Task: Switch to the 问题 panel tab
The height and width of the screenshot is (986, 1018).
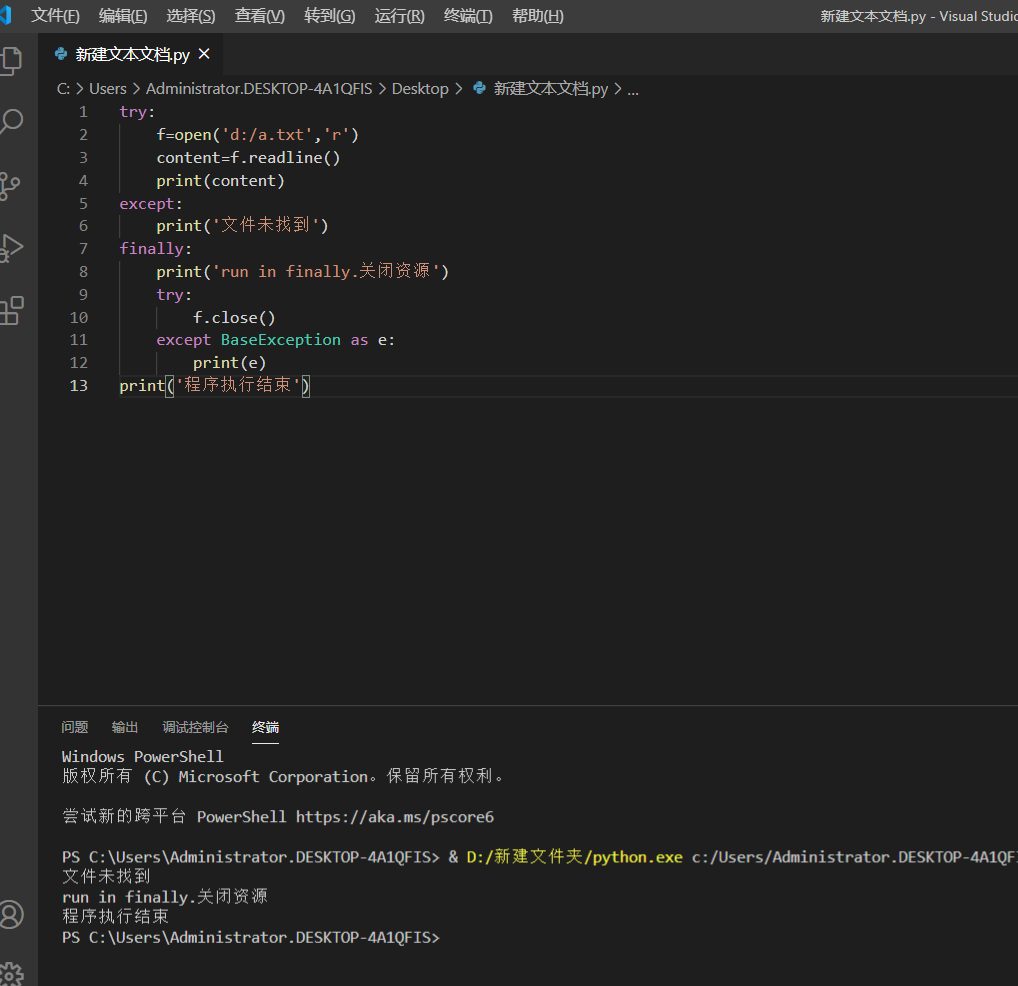Action: pos(75,727)
